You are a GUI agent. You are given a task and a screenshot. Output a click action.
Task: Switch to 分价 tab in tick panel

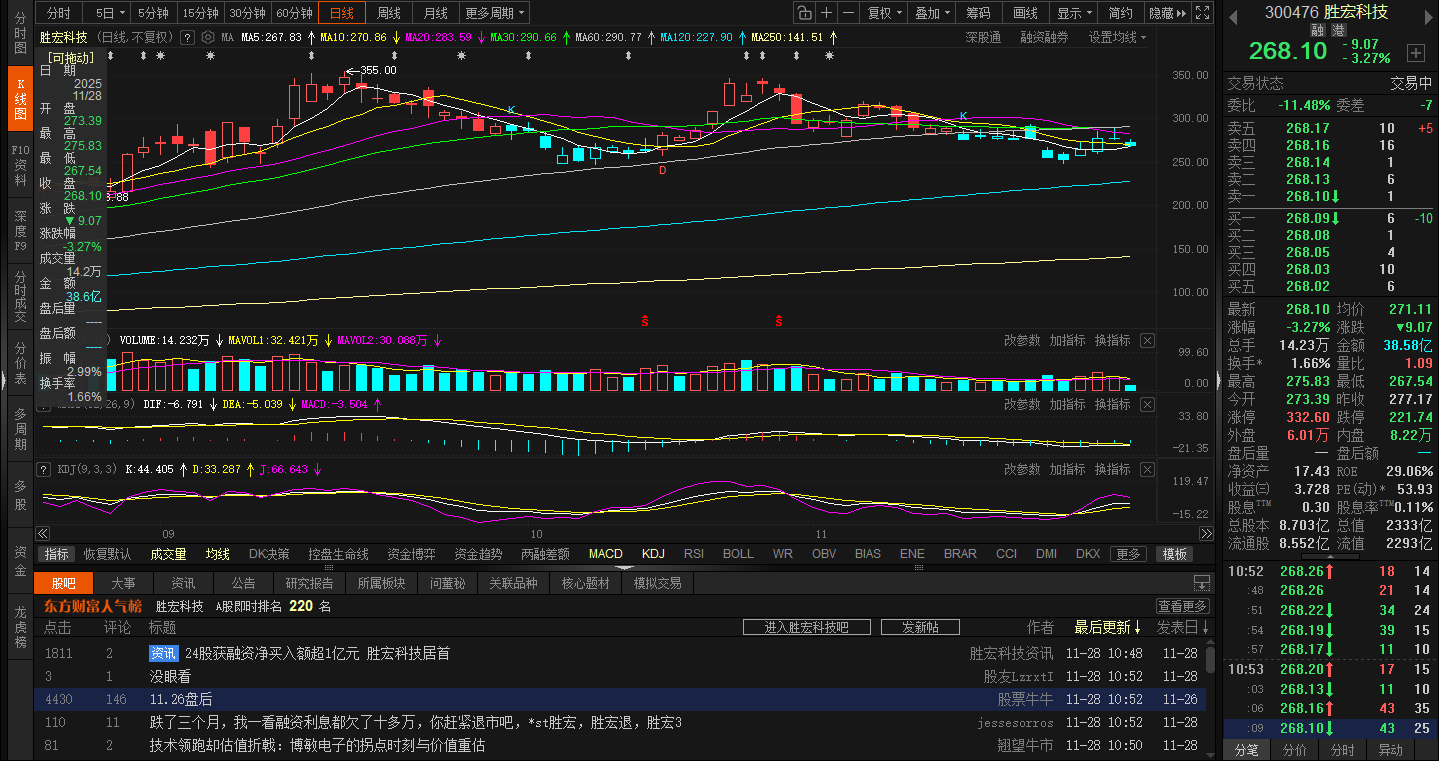[x=1294, y=750]
